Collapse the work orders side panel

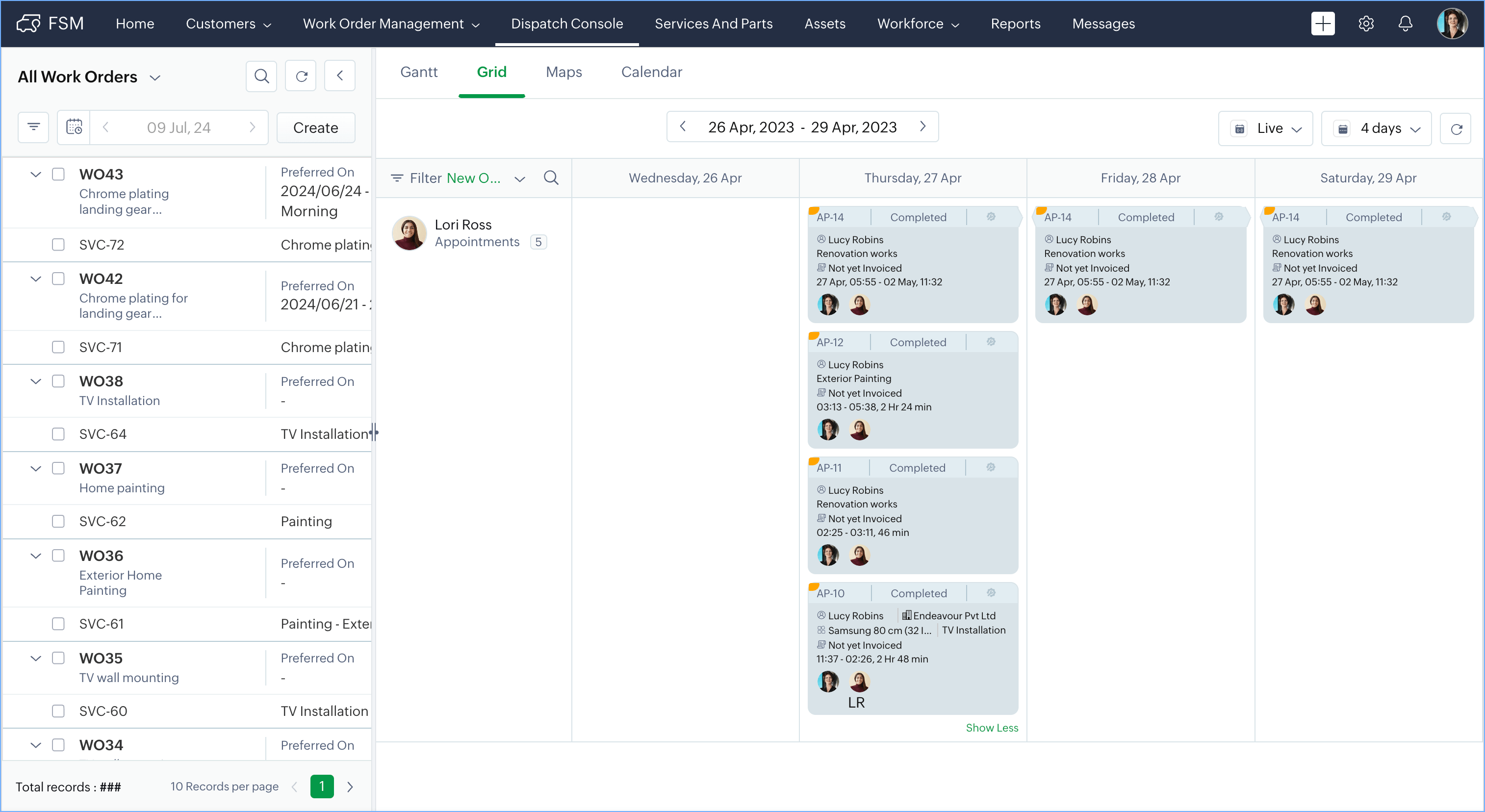click(339, 76)
